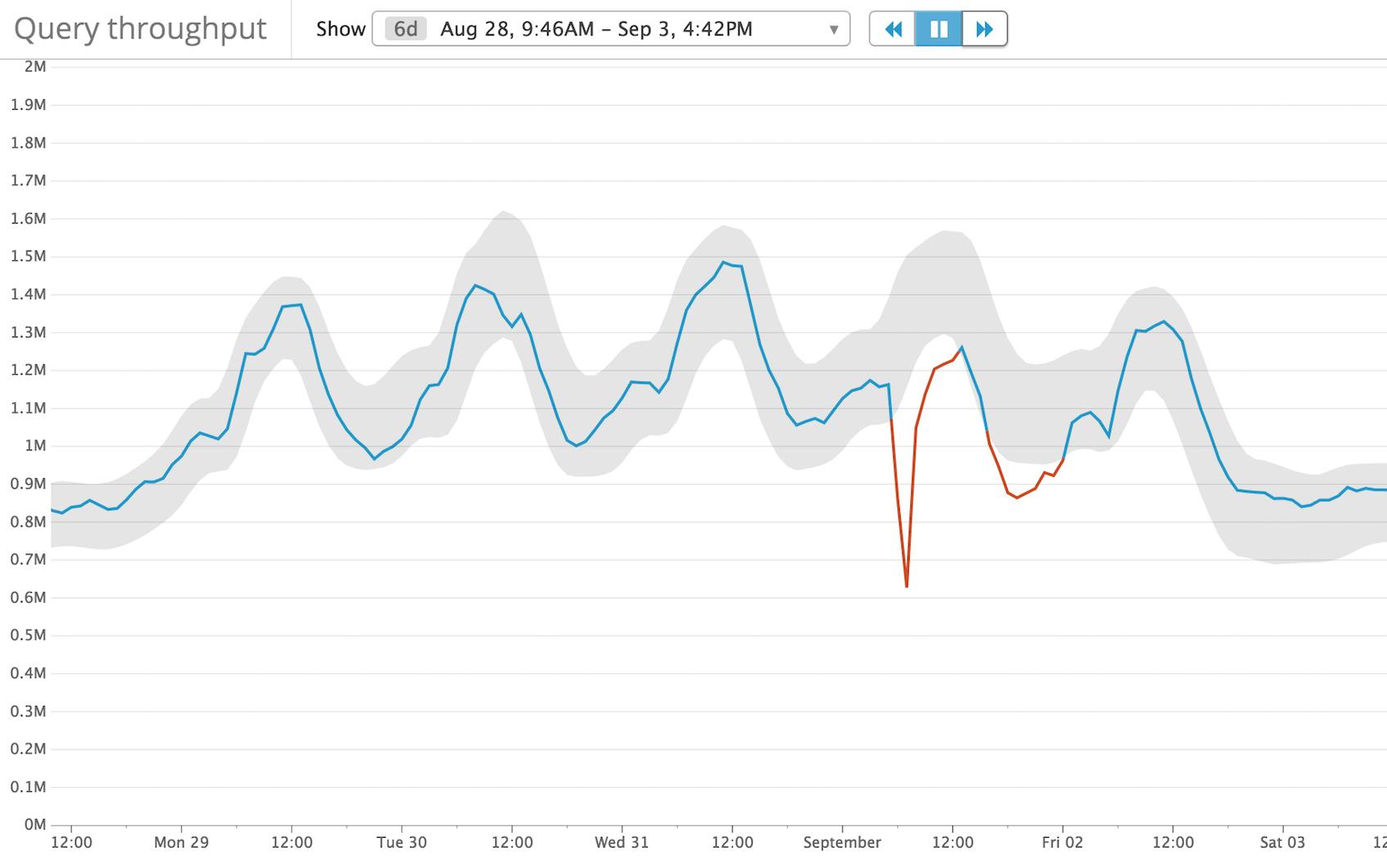This screenshot has height=868, width=1387.
Task: Click the blue line peak on Wednesday 31
Action: pos(723,263)
